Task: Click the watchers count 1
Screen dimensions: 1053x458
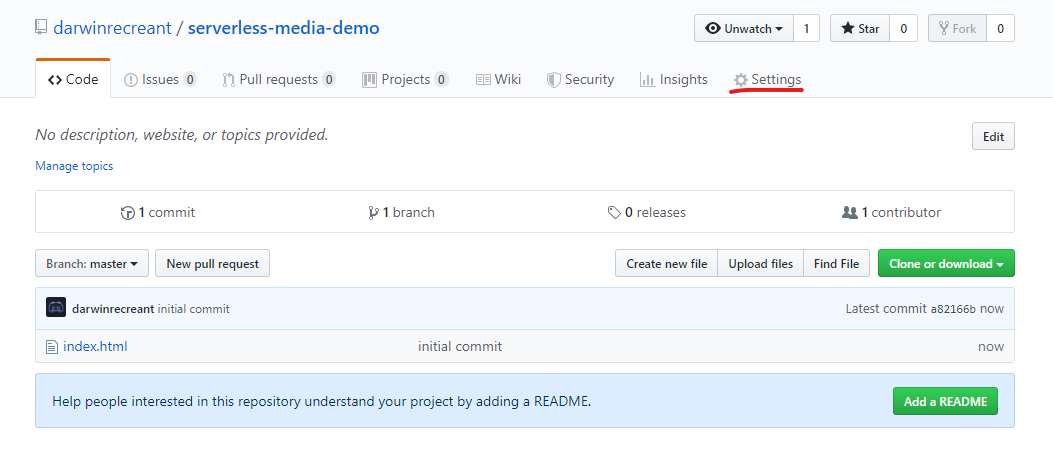Action: (807, 28)
